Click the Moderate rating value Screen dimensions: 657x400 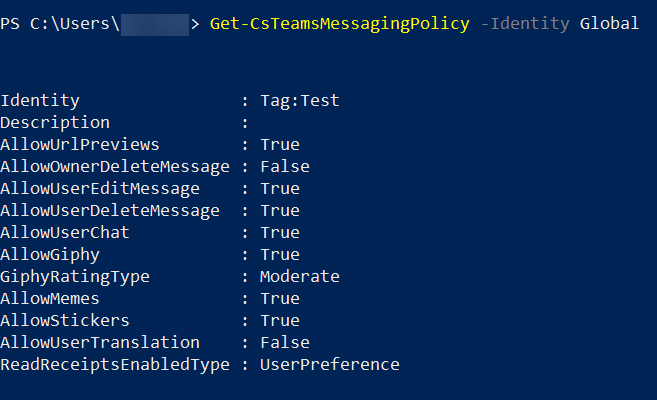click(x=300, y=277)
